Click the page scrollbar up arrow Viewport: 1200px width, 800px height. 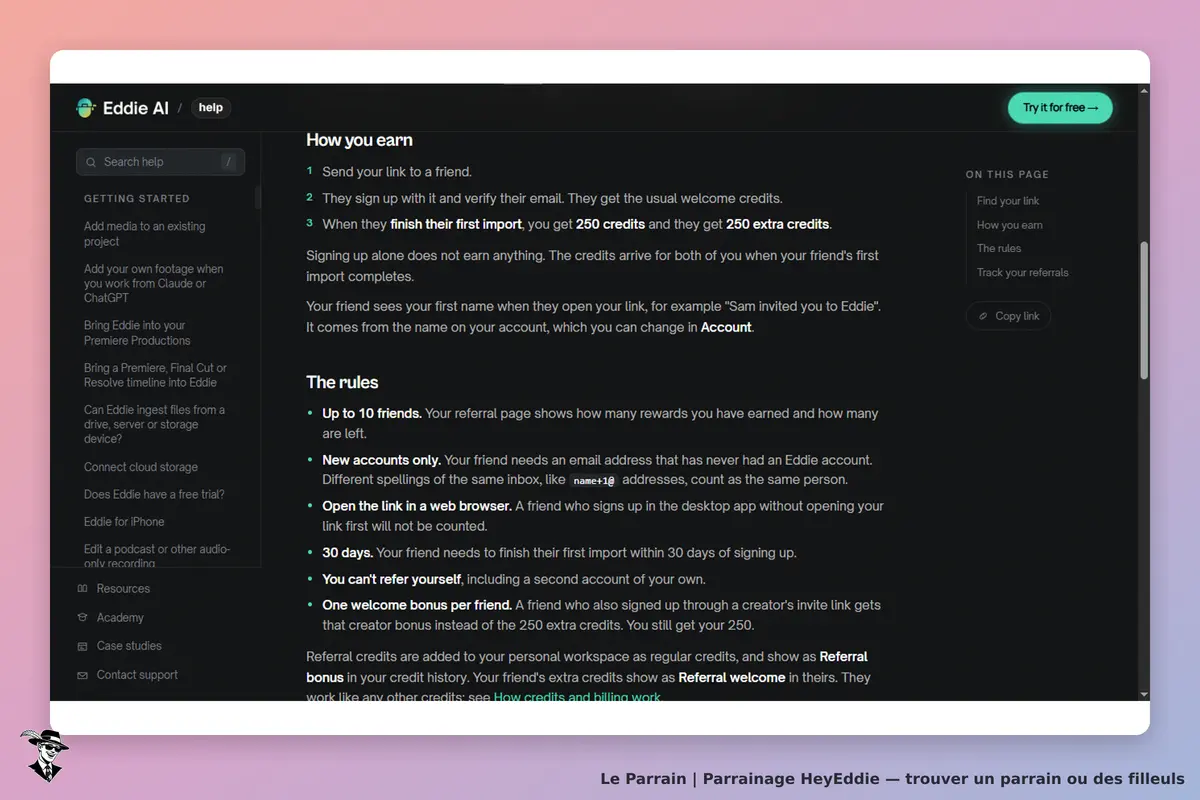(1144, 90)
